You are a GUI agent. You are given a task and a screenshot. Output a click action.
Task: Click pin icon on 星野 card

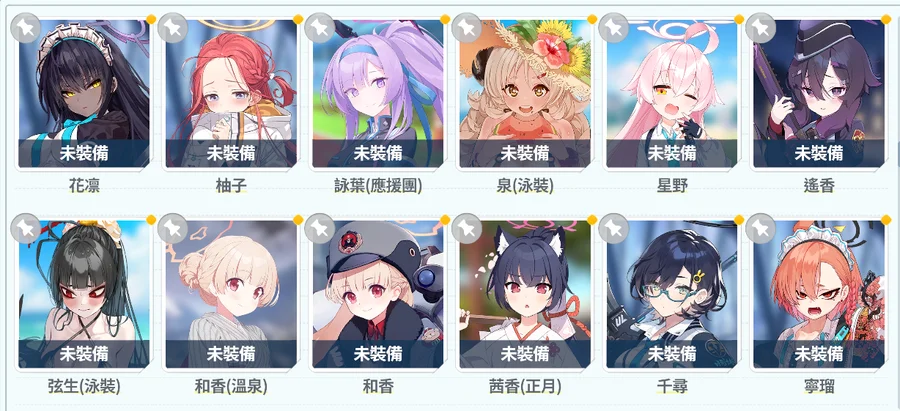(613, 27)
